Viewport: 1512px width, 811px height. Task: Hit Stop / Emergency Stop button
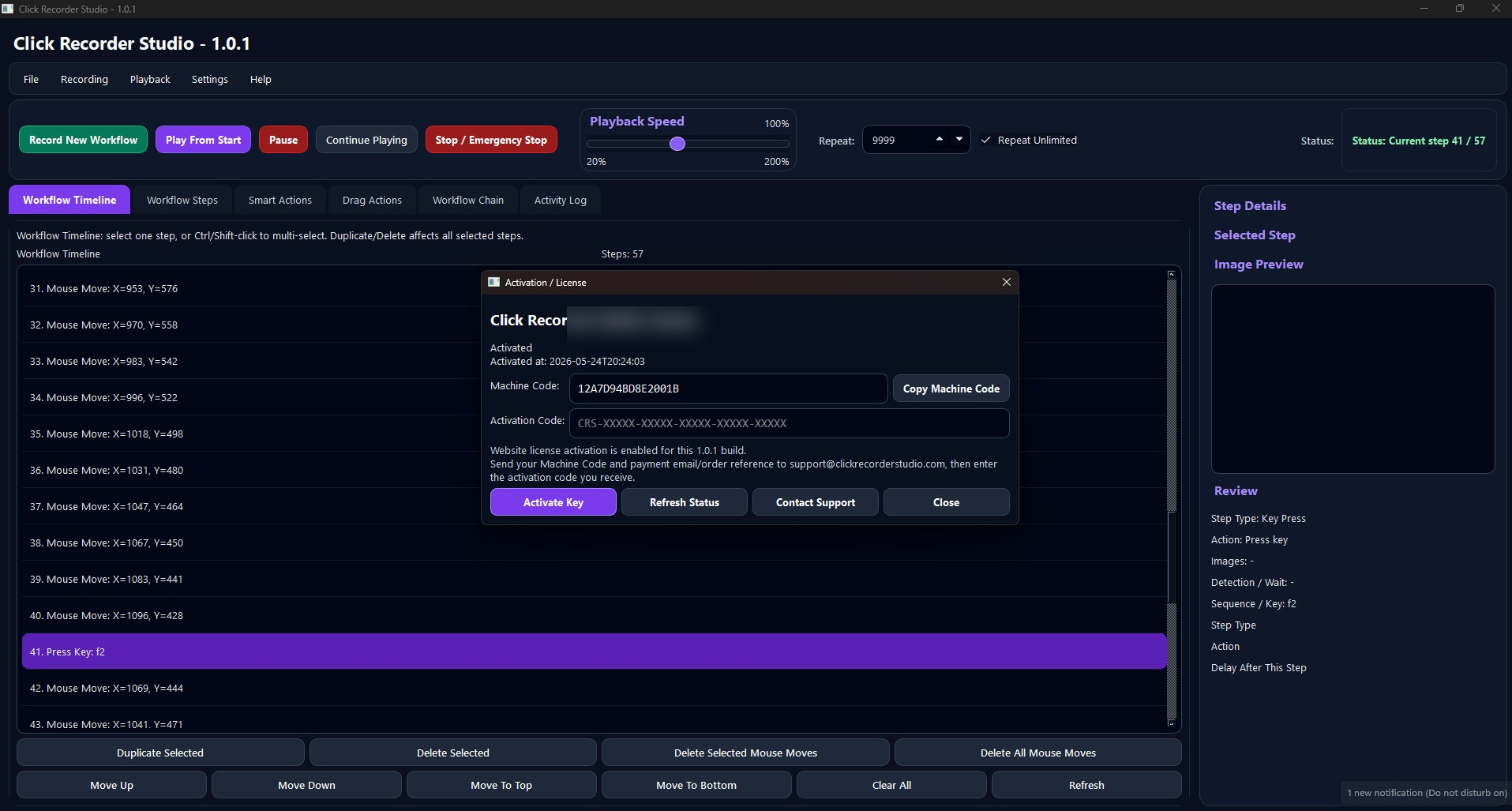491,140
